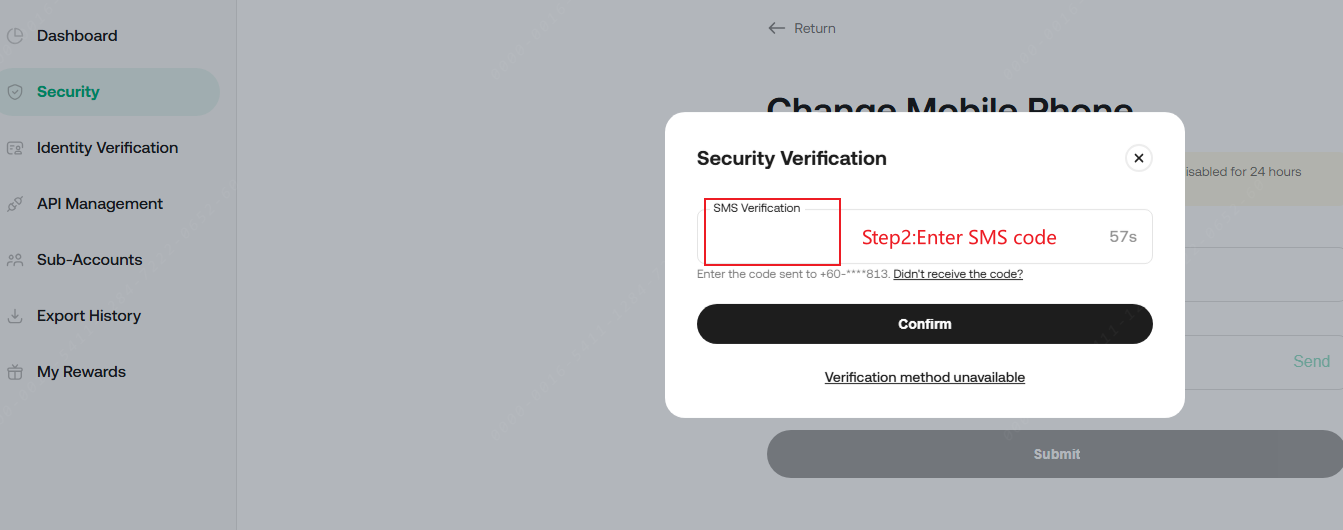Focus the SMS Verification code field
1343x530 pixels.
[x=900, y=238]
